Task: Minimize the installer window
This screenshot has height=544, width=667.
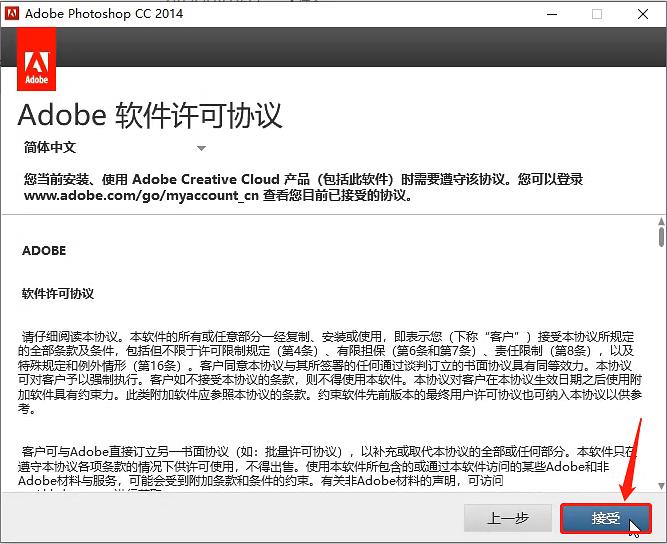Action: click(x=552, y=14)
